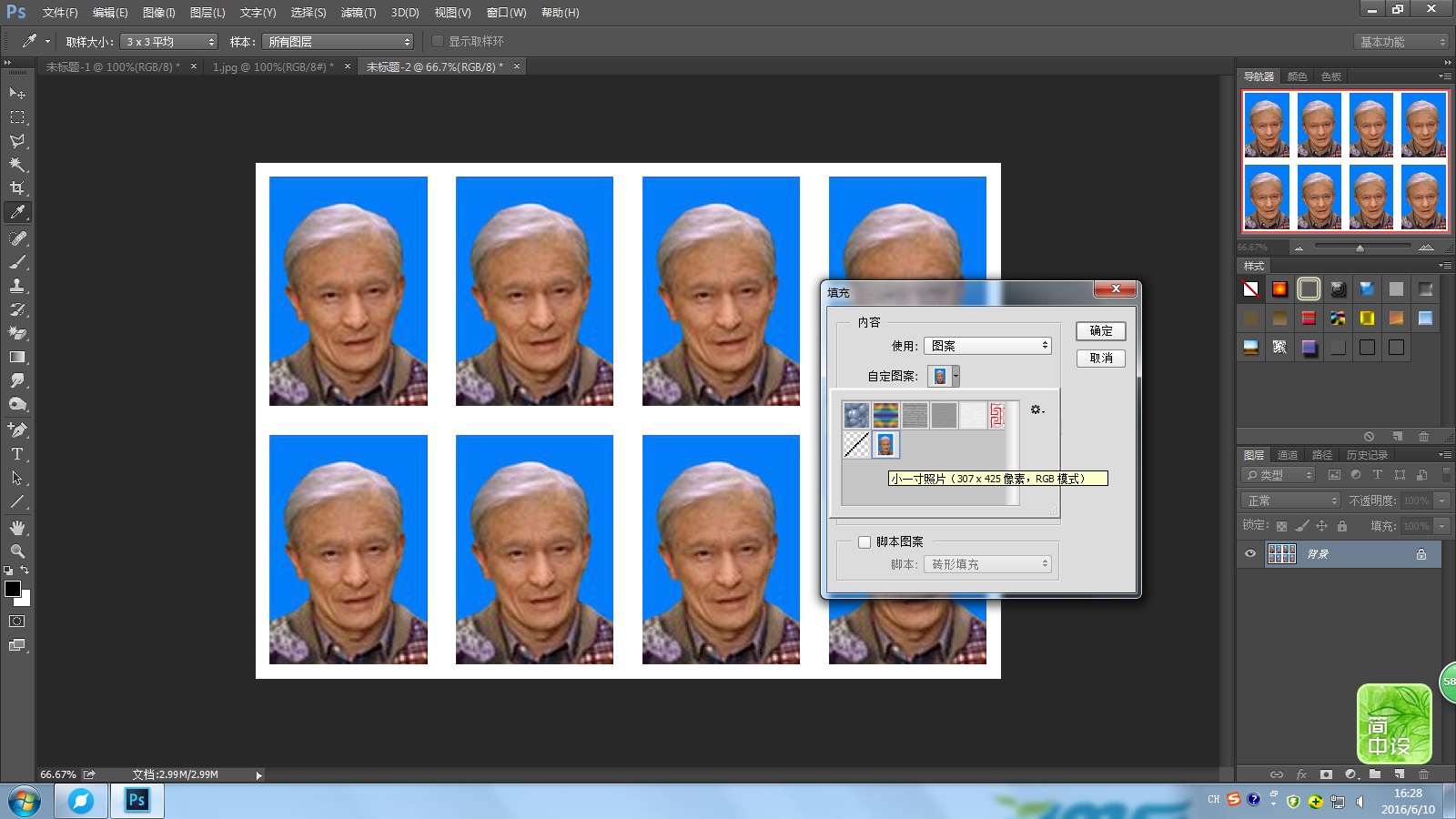Switch to the 通道 panel tab
The image size is (1456, 819).
point(1288,454)
